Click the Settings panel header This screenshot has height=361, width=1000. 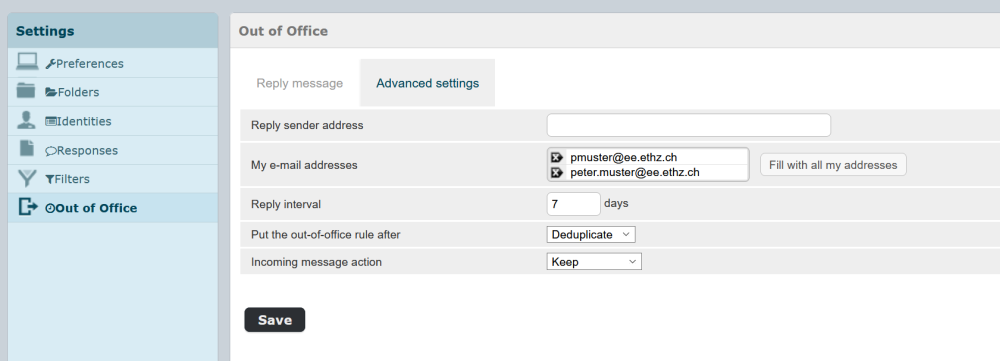tap(113, 31)
